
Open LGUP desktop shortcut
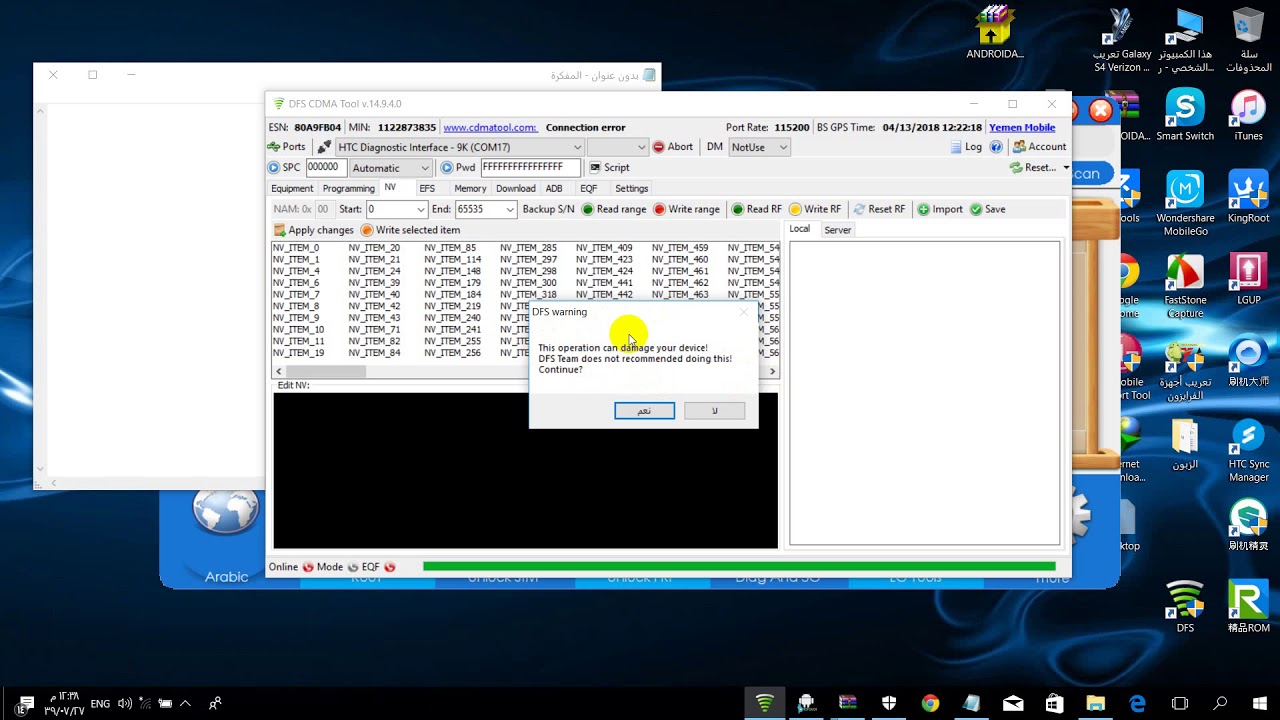coord(1248,279)
